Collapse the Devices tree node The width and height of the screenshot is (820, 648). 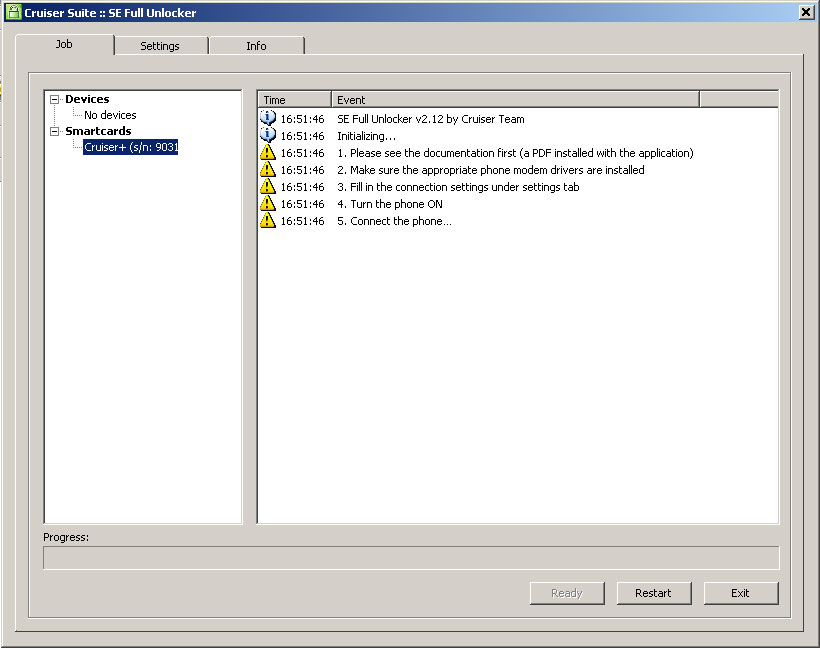click(54, 99)
